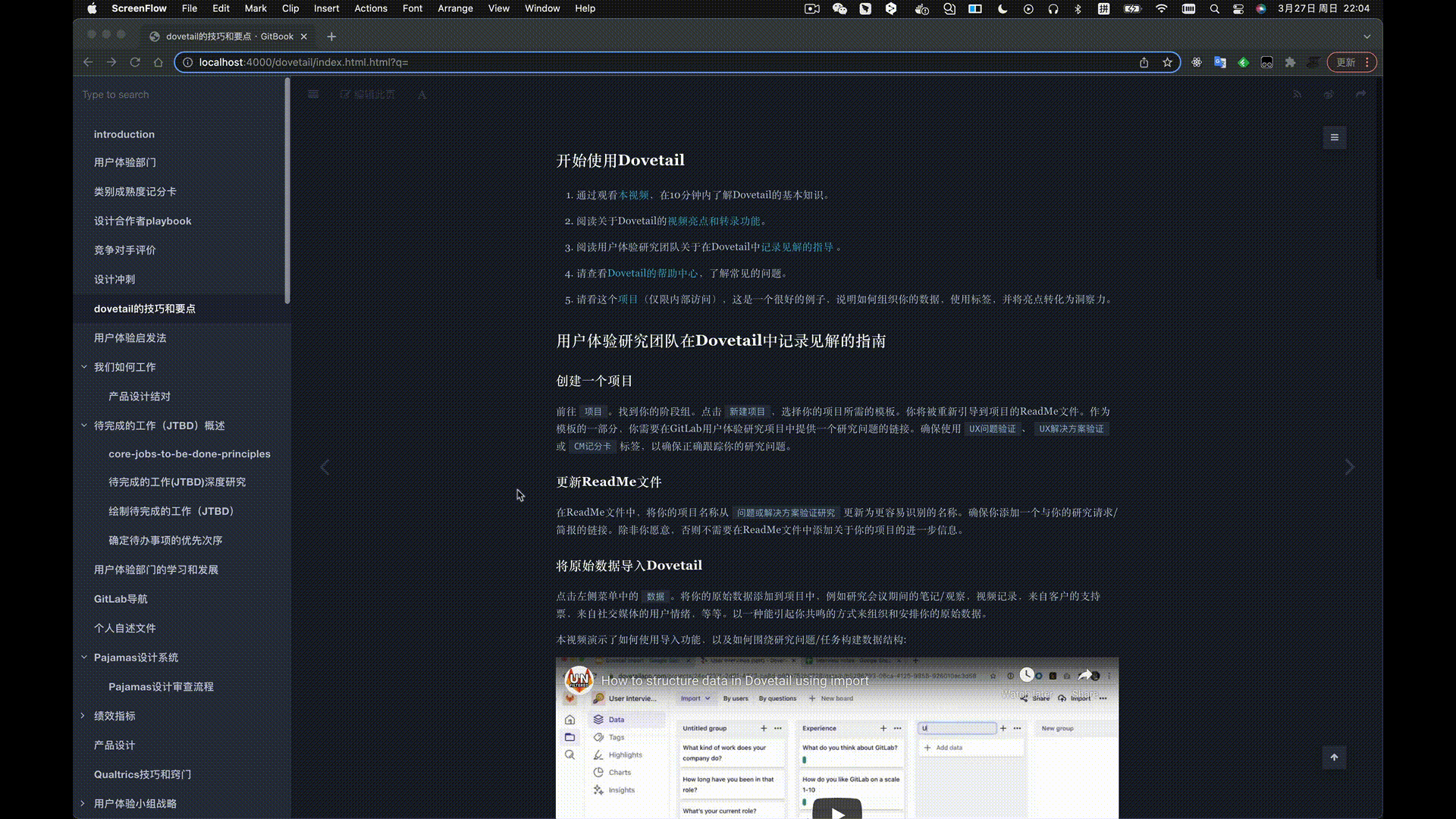
Task: Open the Chrome menu via 更新 button
Action: tap(1352, 62)
